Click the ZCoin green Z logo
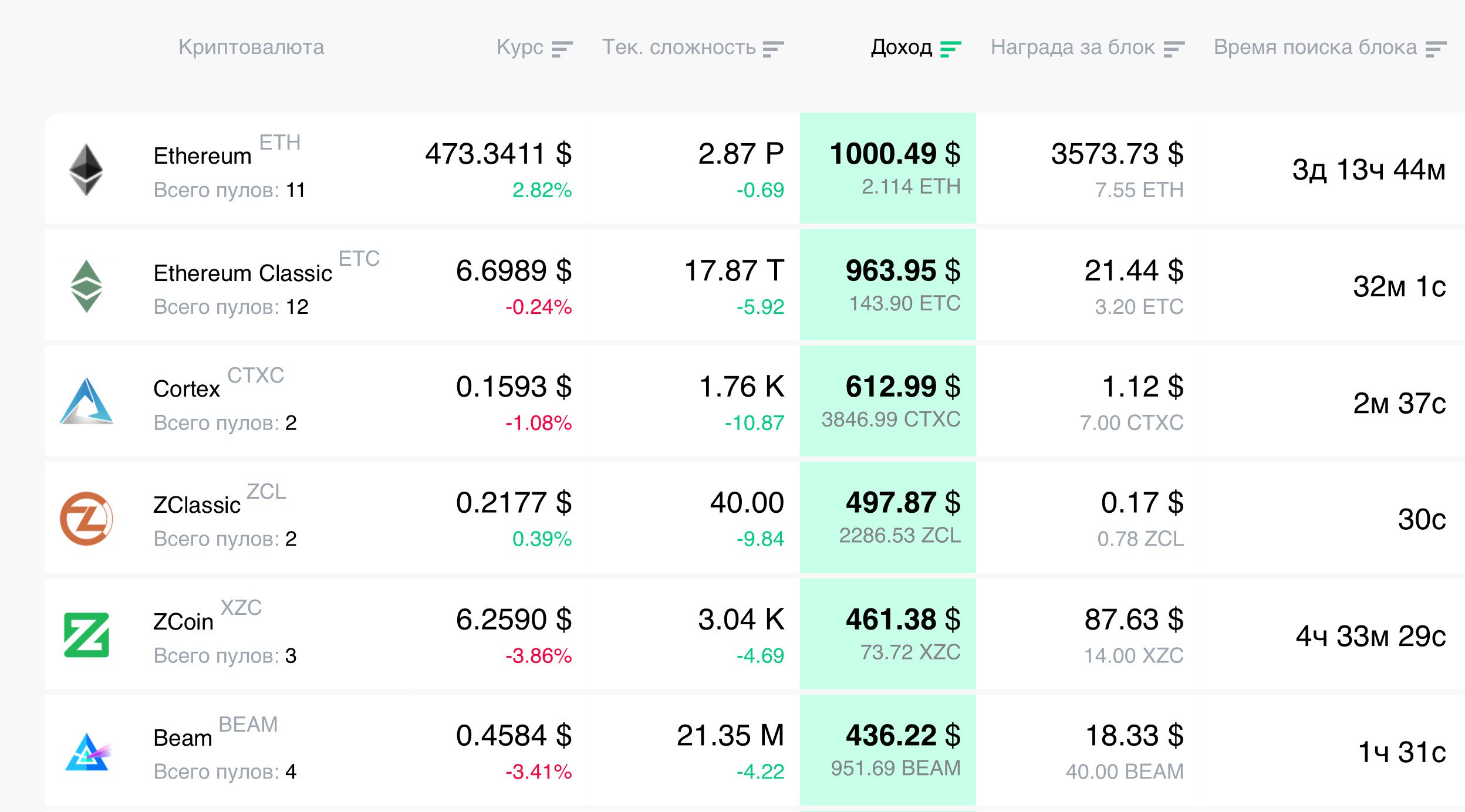Viewport: 1465px width, 812px height. (86, 635)
